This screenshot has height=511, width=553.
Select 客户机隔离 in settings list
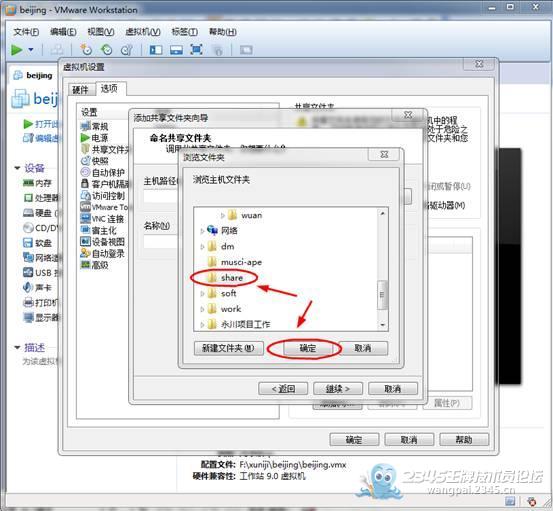pos(105,184)
